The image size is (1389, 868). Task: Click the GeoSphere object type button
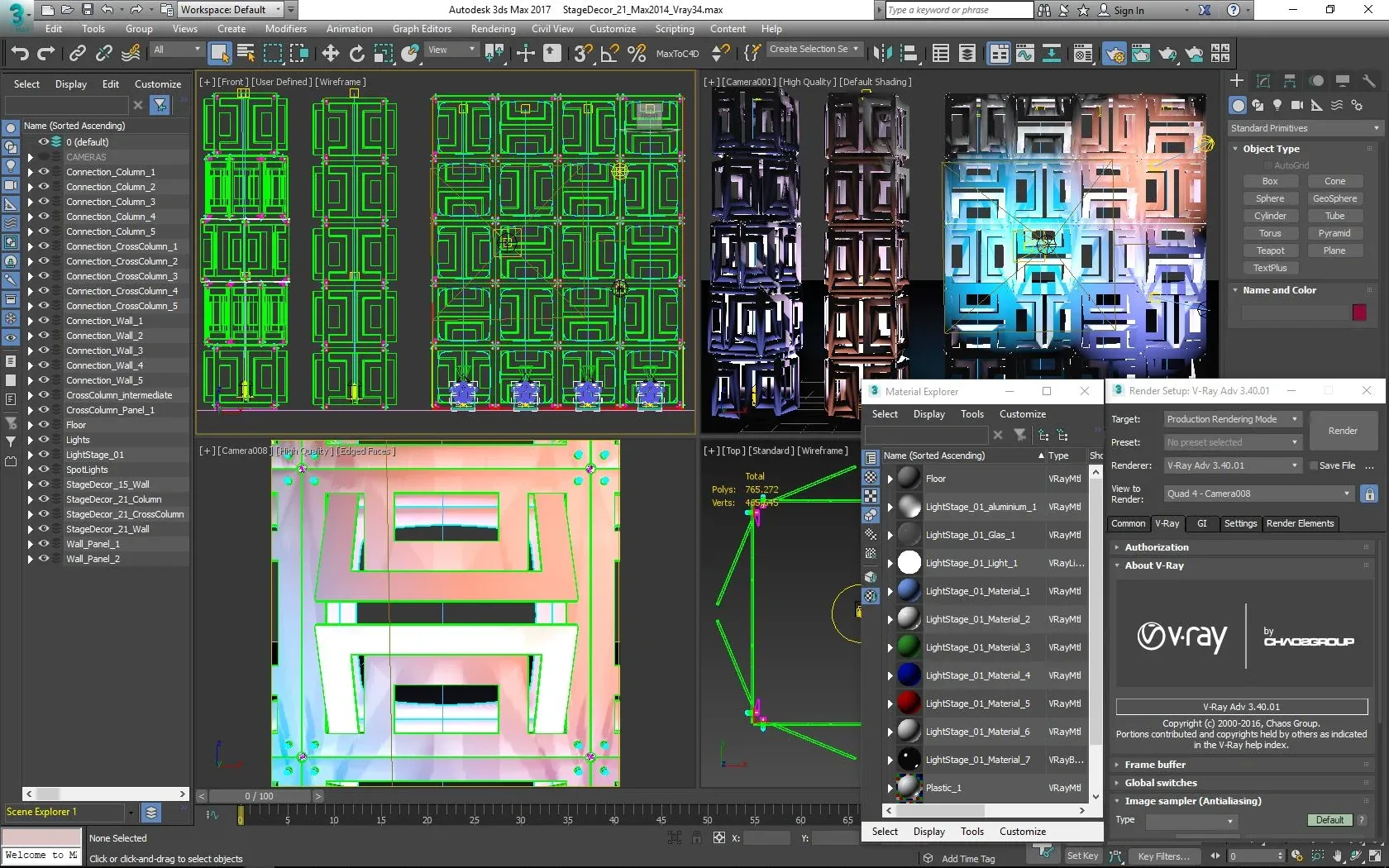(1334, 198)
